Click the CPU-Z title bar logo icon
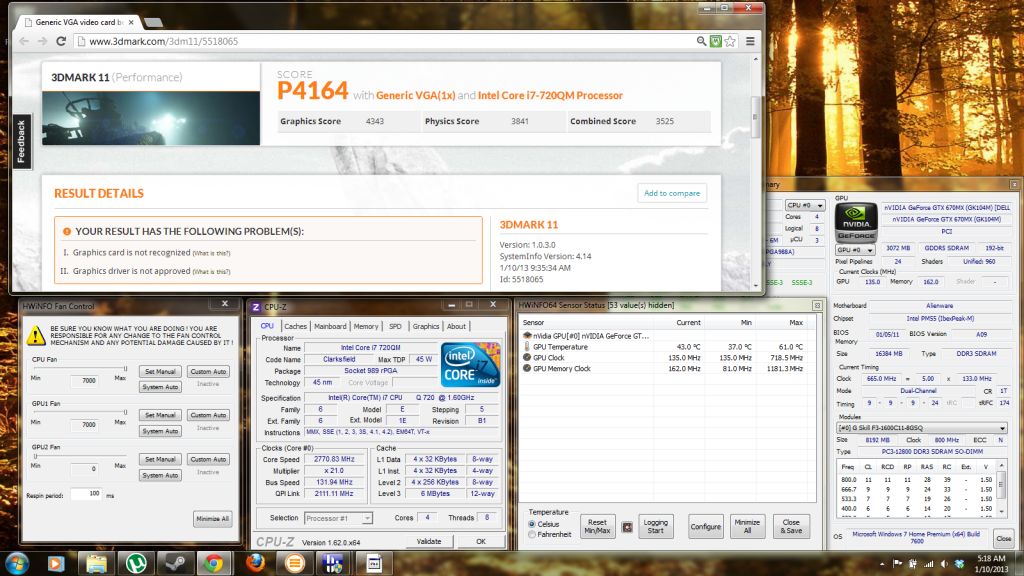Image resolution: width=1024 pixels, height=576 pixels. tap(256, 307)
